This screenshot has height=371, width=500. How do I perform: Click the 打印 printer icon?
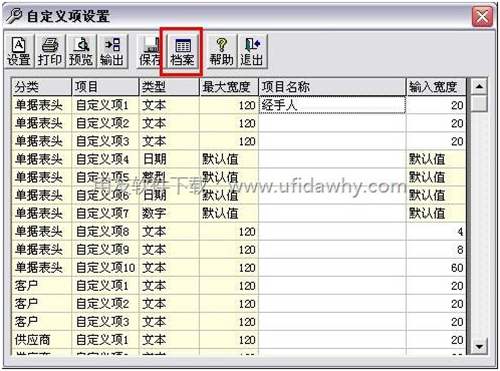(50, 51)
